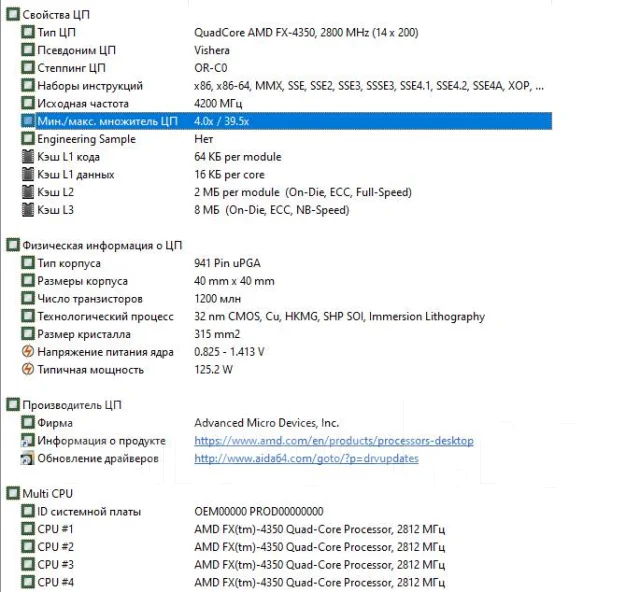Image resolution: width=640 pixels, height=592 pixels.
Task: Click the icon next to Тип ЦП
Action: click(x=28, y=32)
